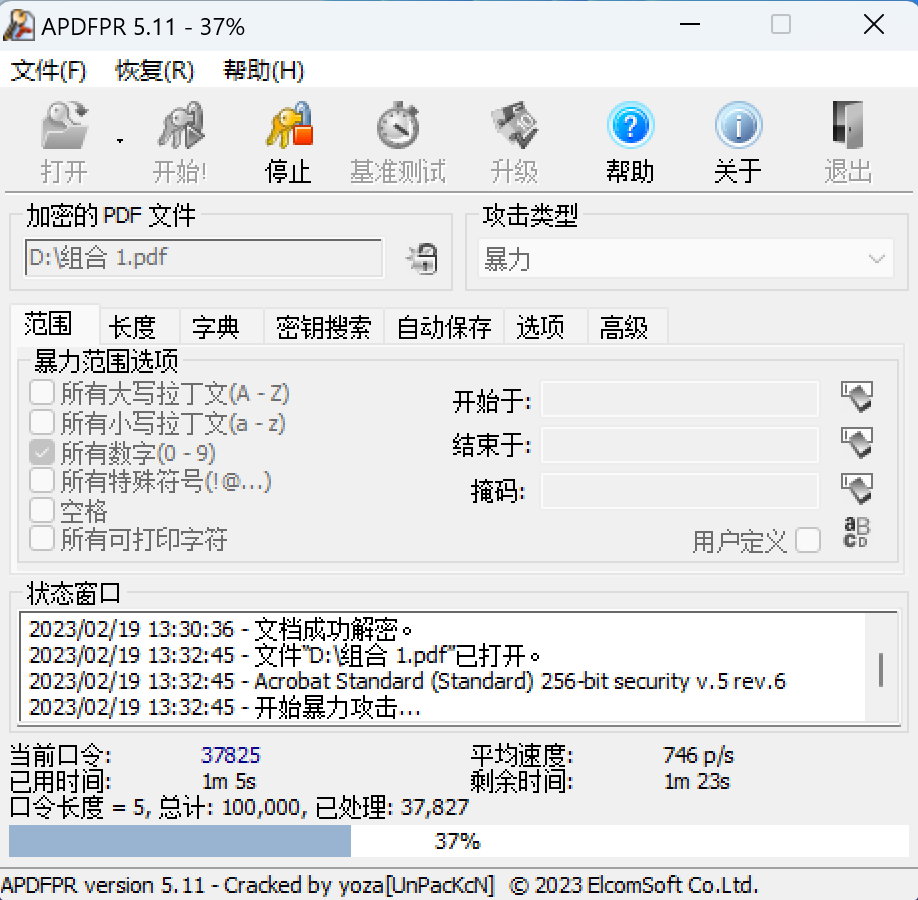Click the Benchmark (基准测试) stopwatch icon
This screenshot has height=900, width=918.
pos(398,125)
